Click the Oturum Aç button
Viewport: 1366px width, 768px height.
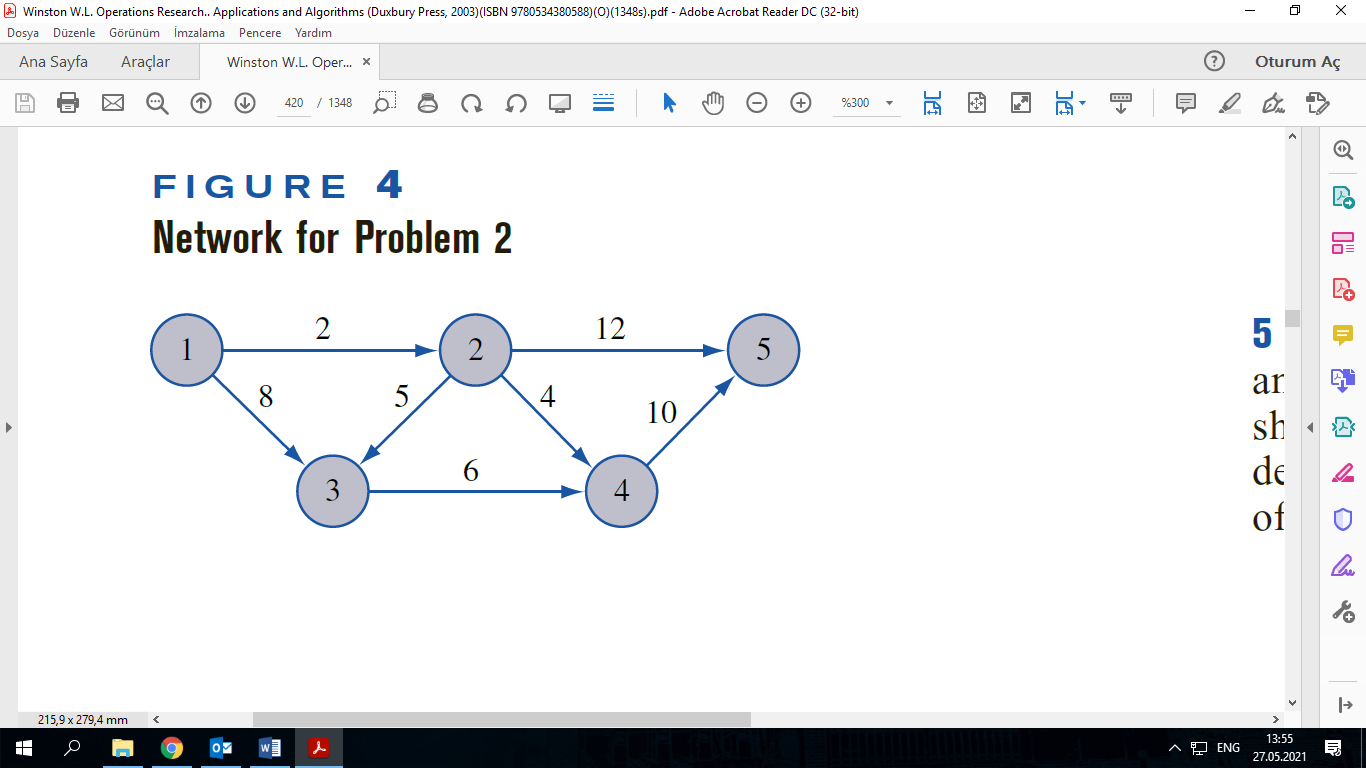click(x=1297, y=61)
